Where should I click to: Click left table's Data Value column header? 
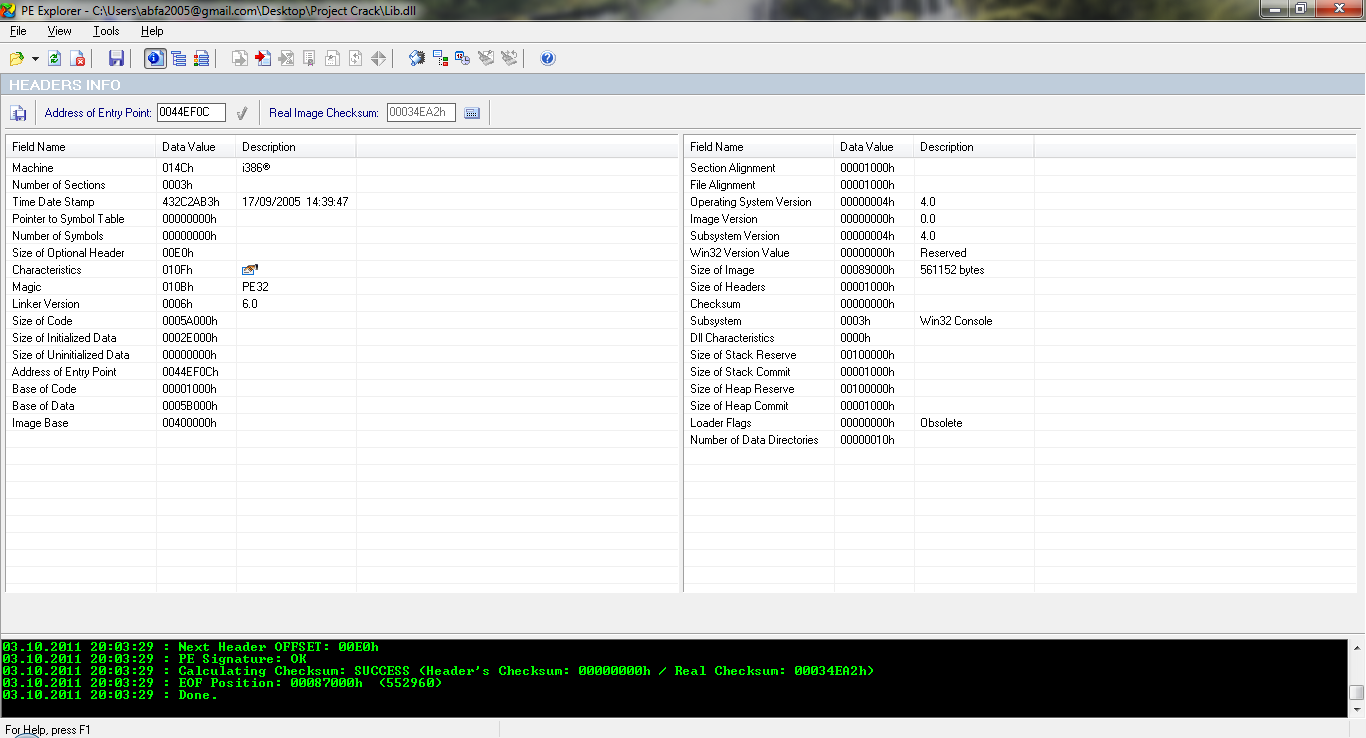coord(197,147)
